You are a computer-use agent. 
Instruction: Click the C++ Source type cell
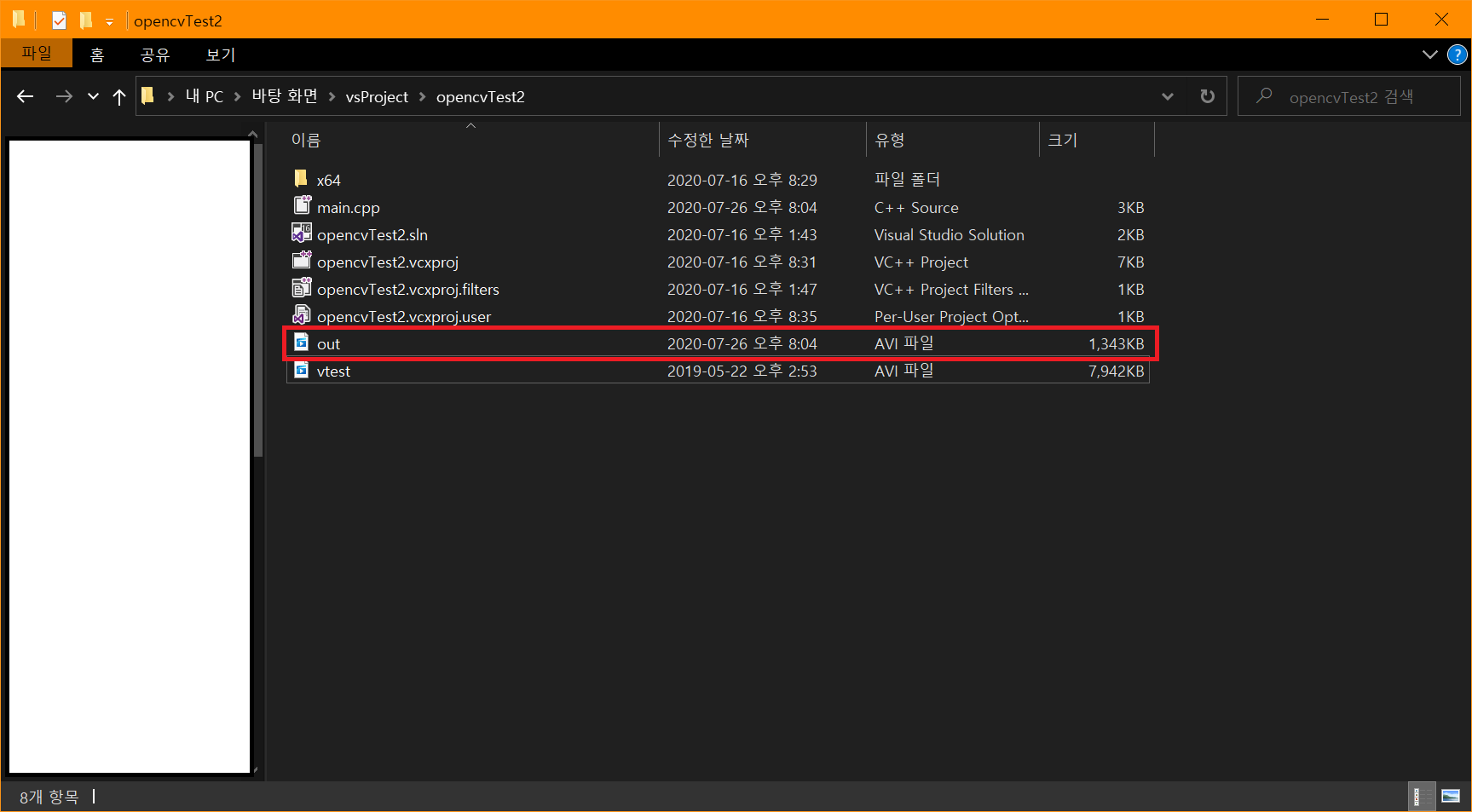916,208
